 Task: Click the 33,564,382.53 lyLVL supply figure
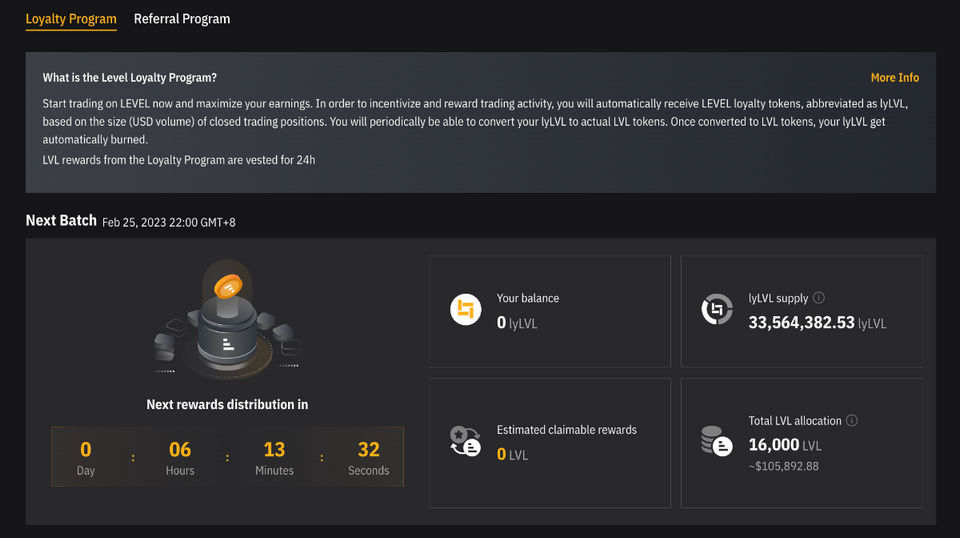click(x=802, y=322)
